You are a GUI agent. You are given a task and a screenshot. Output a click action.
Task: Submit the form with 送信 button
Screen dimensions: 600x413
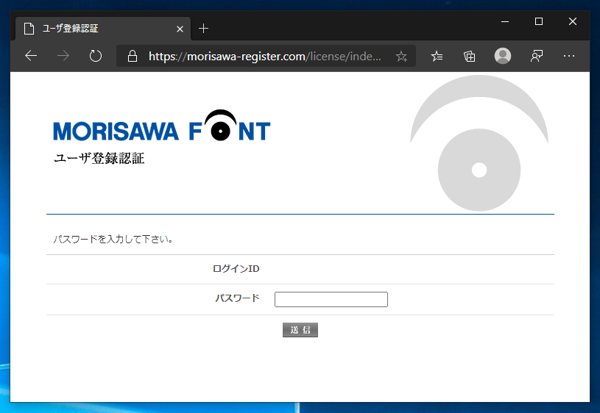300,330
